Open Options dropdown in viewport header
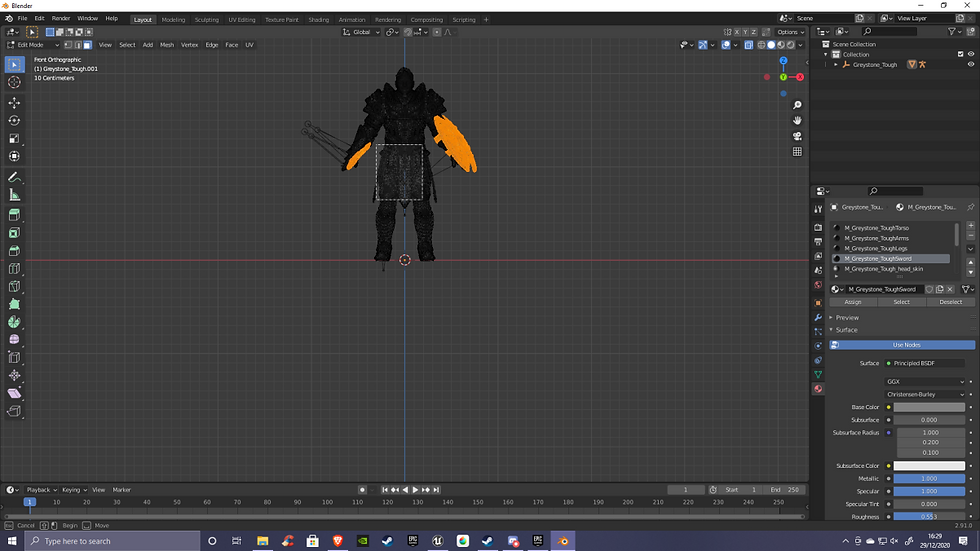The width and height of the screenshot is (980, 551). coord(790,32)
